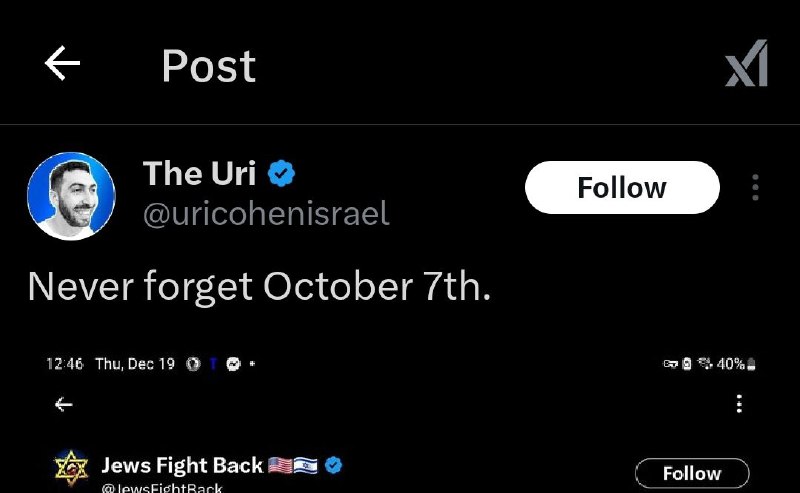
Task: Click the Post header title
Action: point(209,66)
